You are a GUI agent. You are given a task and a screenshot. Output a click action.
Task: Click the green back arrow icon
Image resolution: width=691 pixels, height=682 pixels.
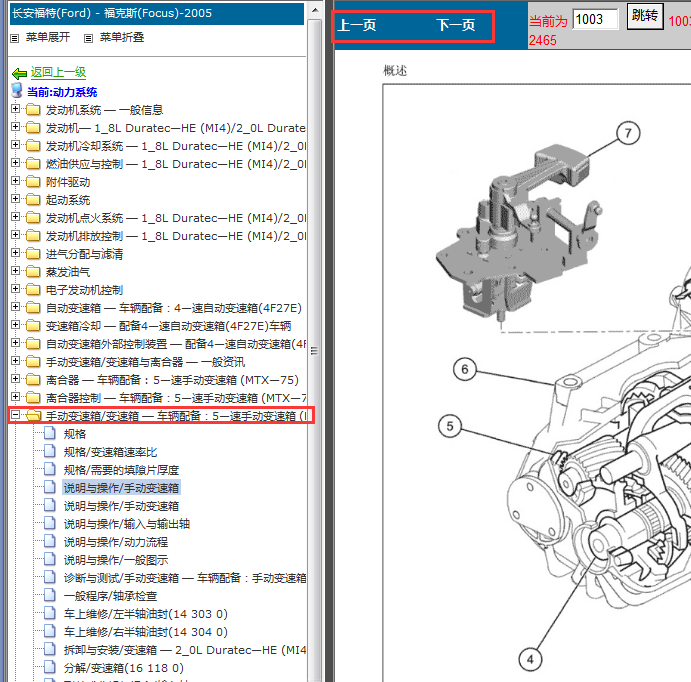19,73
